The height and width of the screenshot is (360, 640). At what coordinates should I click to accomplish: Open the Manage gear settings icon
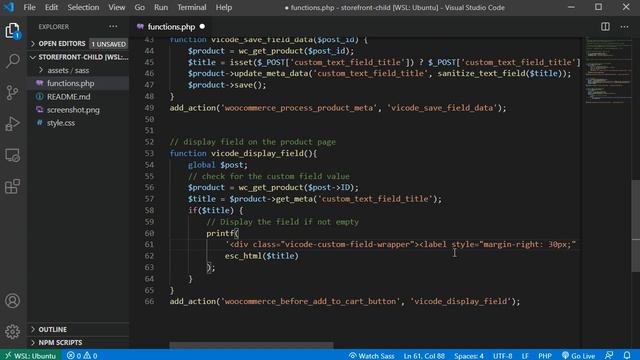point(12,331)
